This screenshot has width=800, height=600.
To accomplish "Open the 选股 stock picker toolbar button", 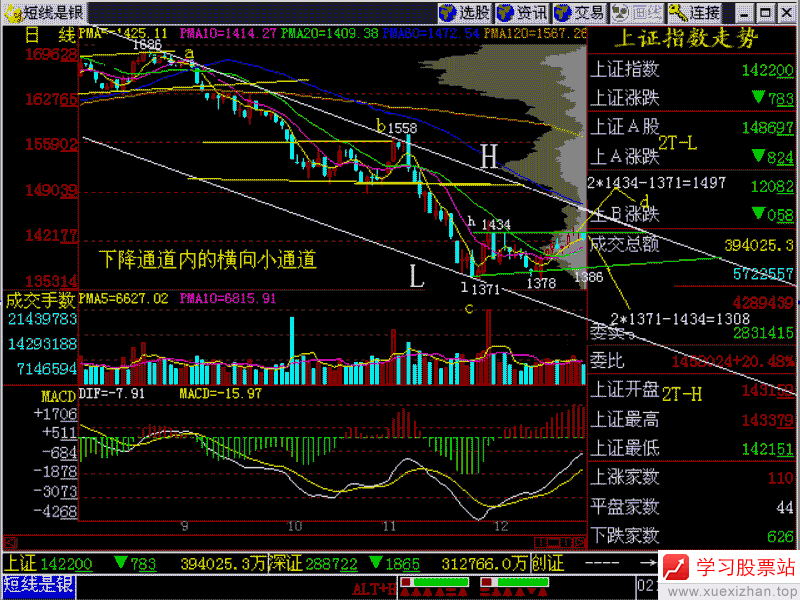I will tap(464, 13).
